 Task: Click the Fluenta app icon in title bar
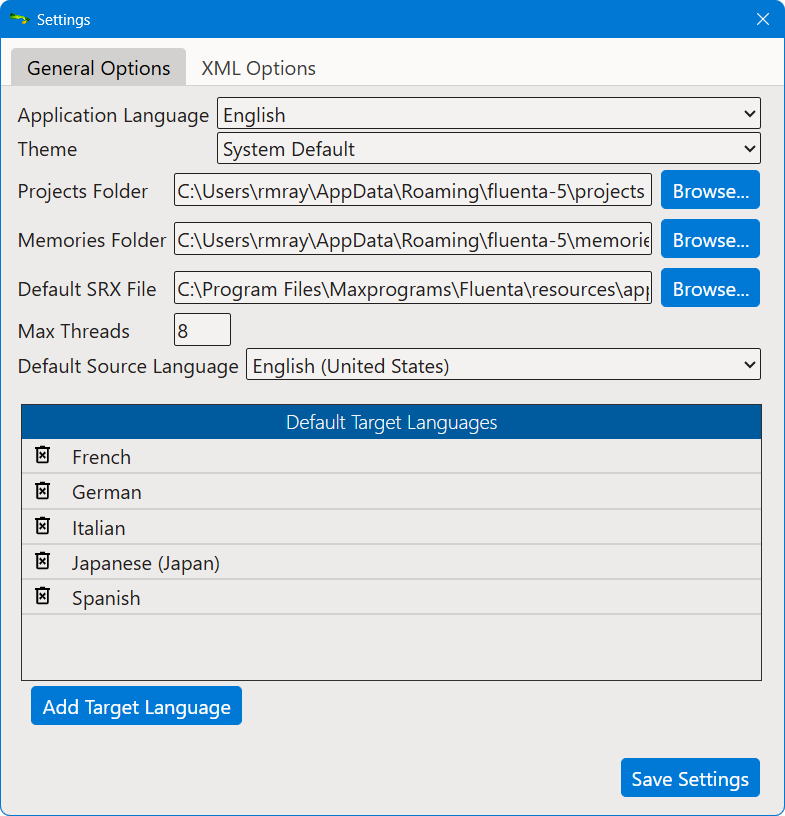(x=19, y=19)
